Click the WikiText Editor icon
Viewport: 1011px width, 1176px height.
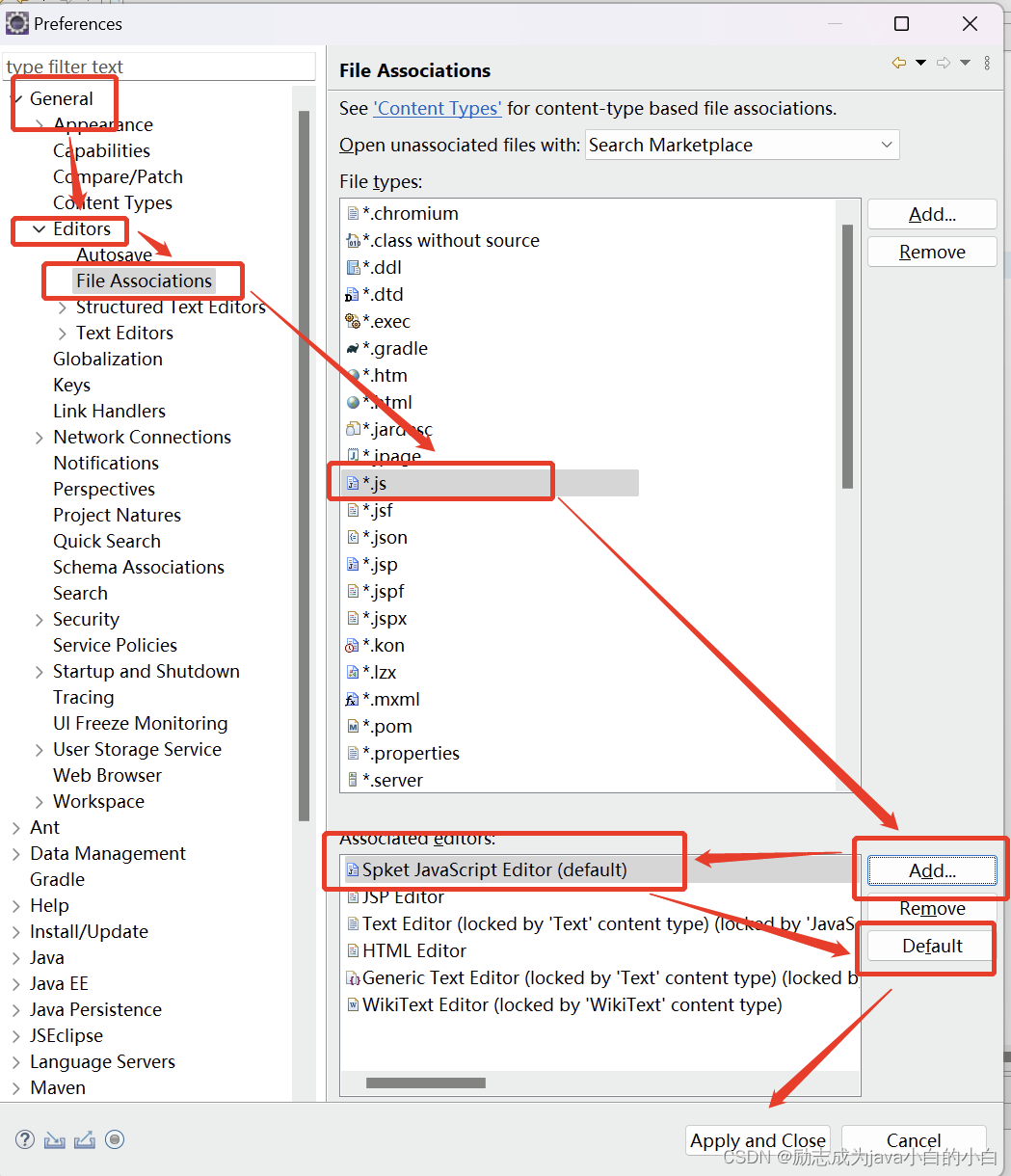click(x=353, y=1005)
